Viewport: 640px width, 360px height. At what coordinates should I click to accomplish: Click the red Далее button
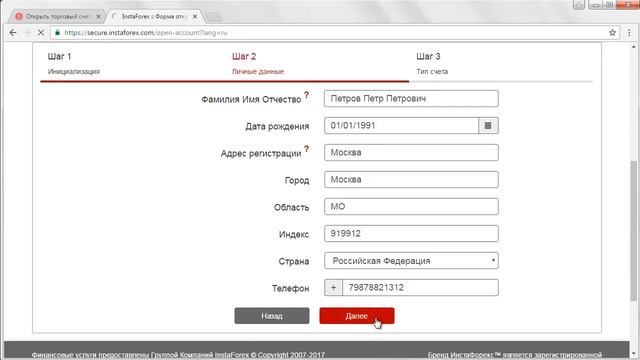[x=357, y=316]
